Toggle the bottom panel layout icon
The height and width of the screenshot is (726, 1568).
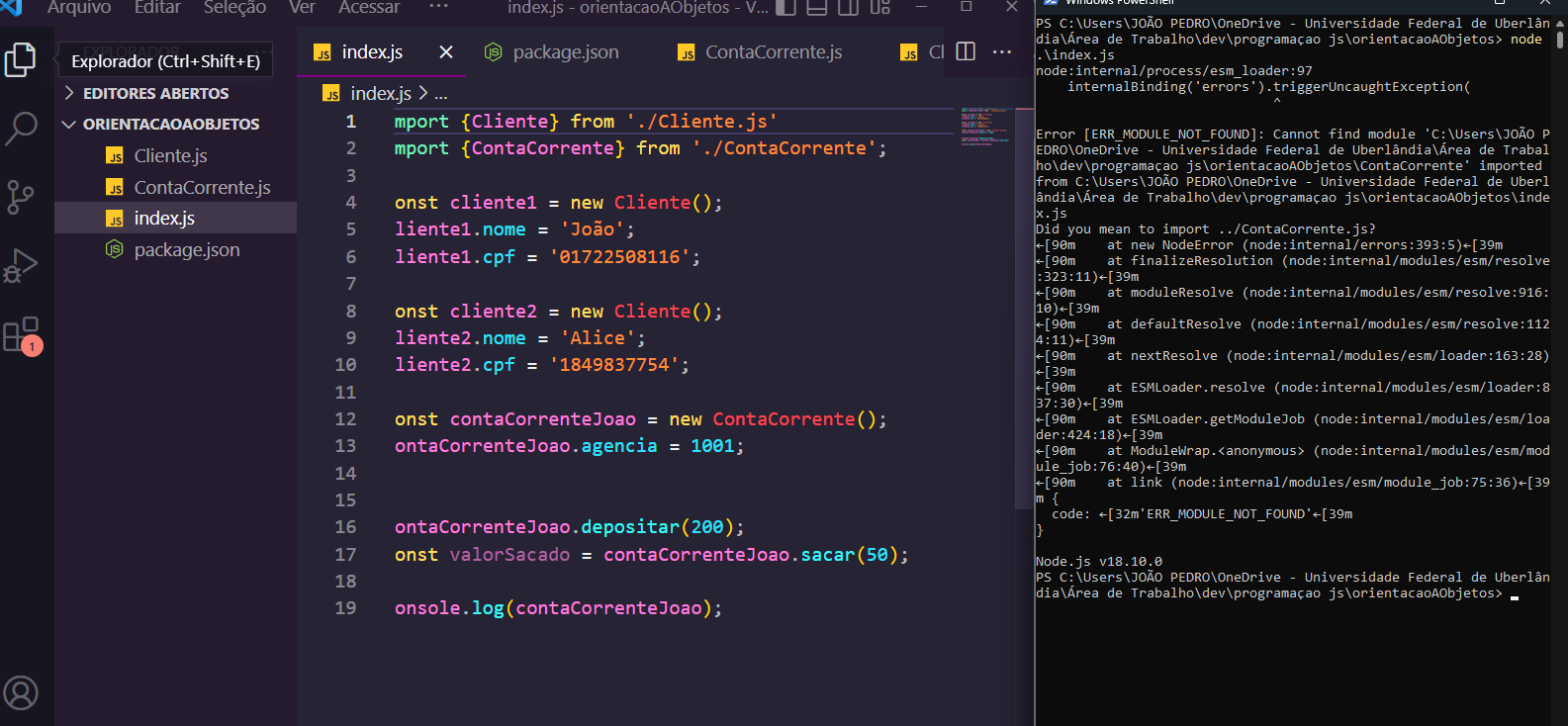click(x=816, y=7)
